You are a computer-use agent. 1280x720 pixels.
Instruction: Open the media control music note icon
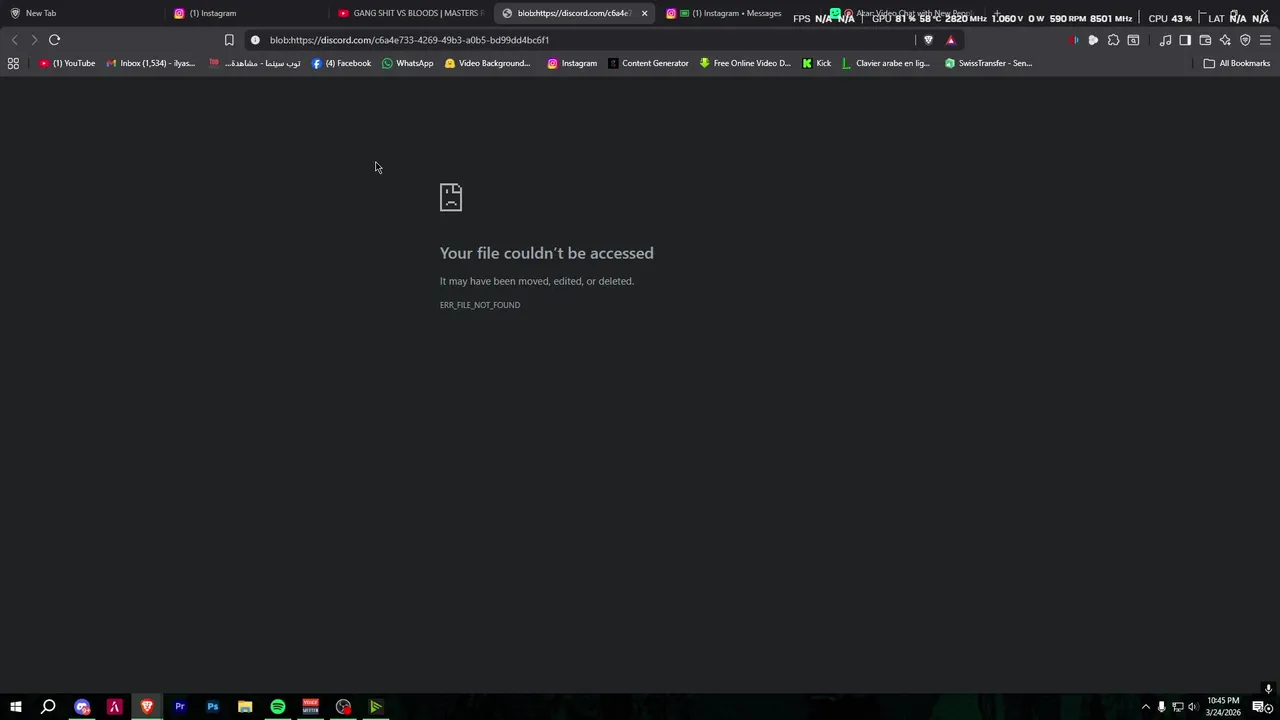pos(1165,40)
